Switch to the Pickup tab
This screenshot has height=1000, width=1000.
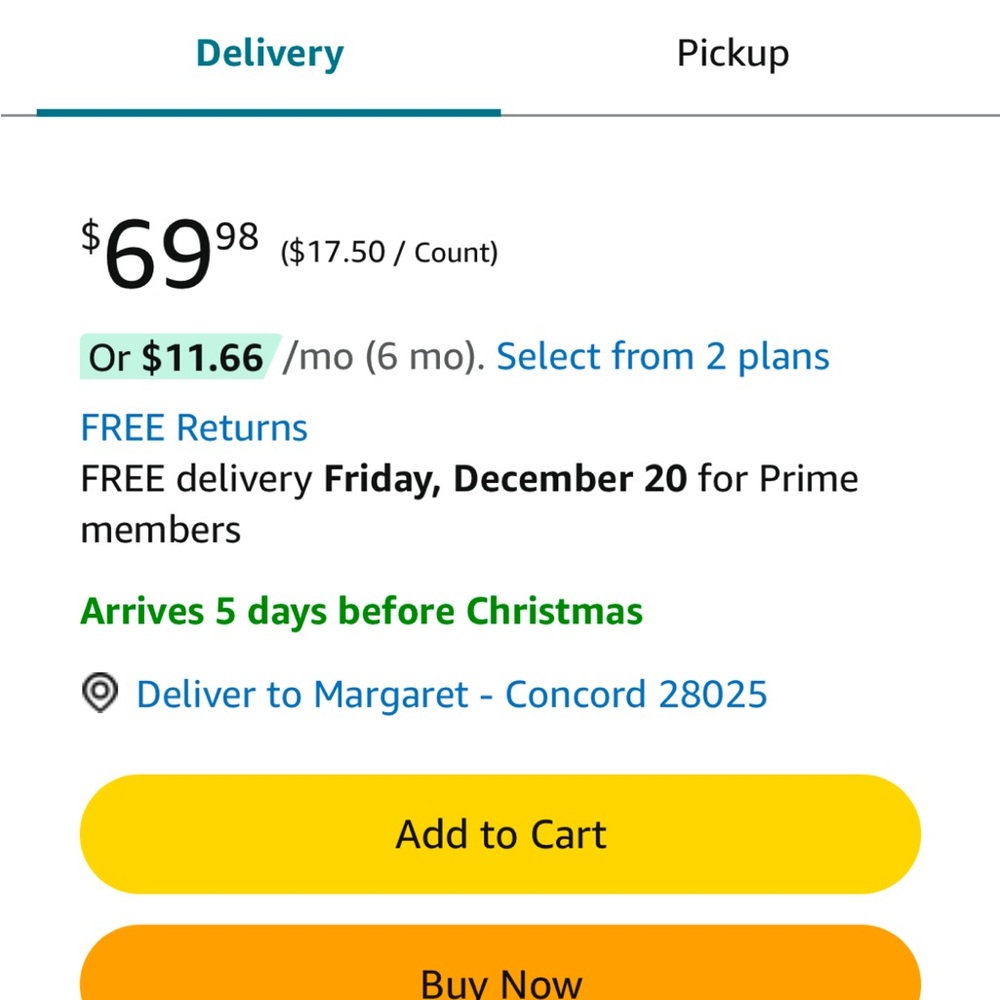pos(733,54)
